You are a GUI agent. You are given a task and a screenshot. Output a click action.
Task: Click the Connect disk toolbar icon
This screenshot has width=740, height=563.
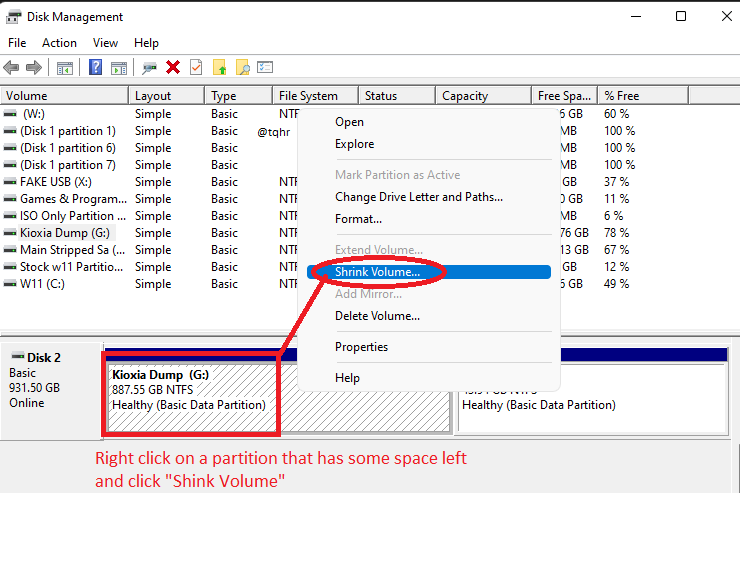(x=149, y=68)
